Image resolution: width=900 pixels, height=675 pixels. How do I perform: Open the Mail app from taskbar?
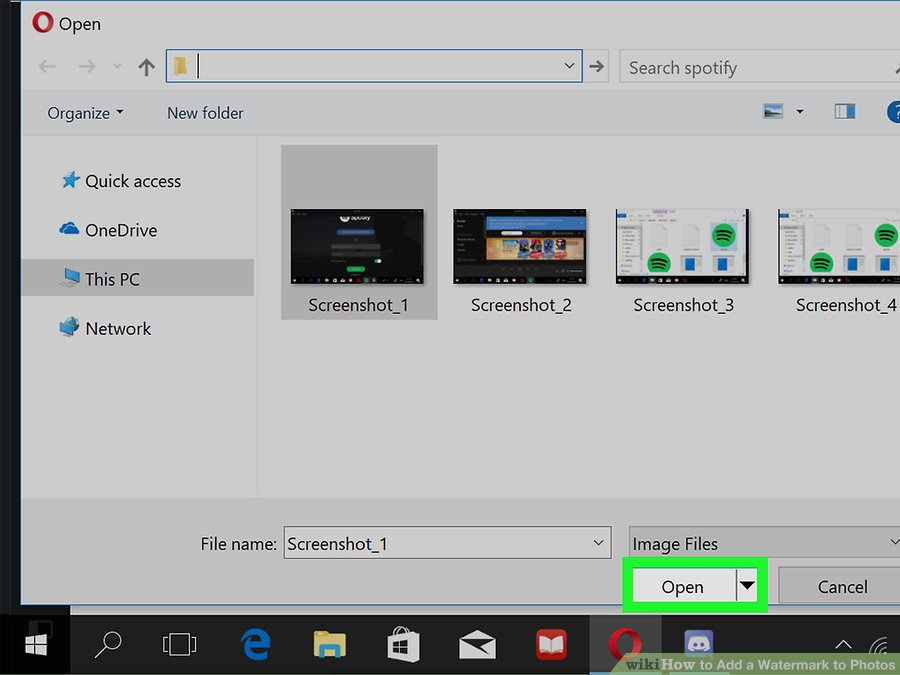coord(478,645)
